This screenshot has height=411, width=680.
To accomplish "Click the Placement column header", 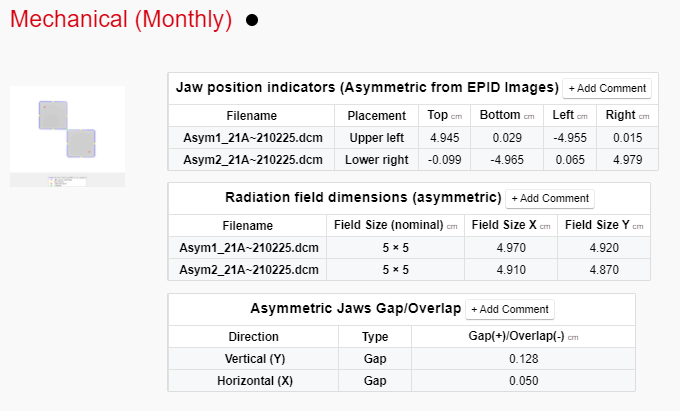I will click(x=376, y=116).
